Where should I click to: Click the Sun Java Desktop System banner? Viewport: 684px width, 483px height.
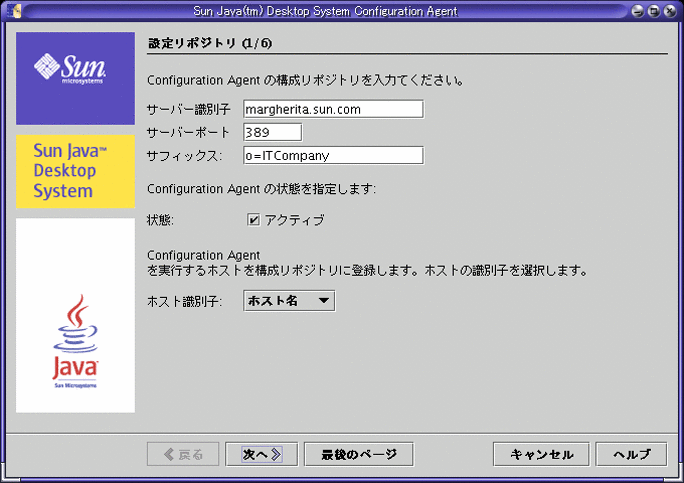tap(75, 171)
